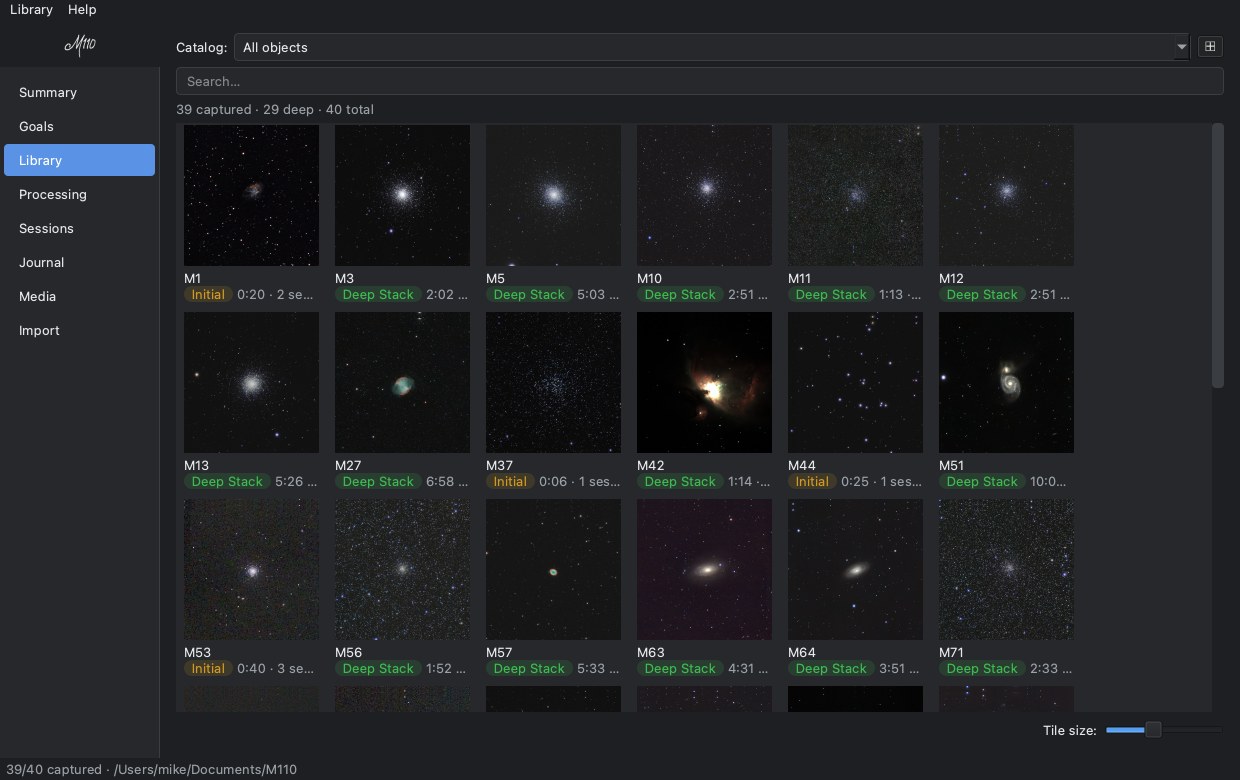
Task: Open the M5 thumbnail
Action: pyautogui.click(x=553, y=195)
